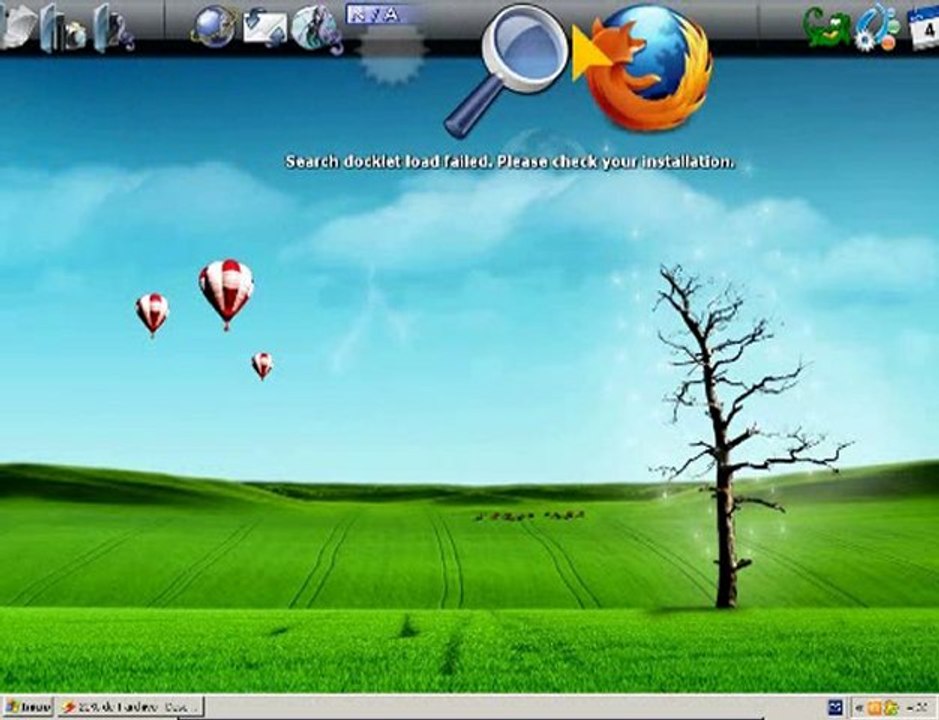939x720 pixels.
Task: Open the calendar docklet showing 4
Action: coord(923,28)
